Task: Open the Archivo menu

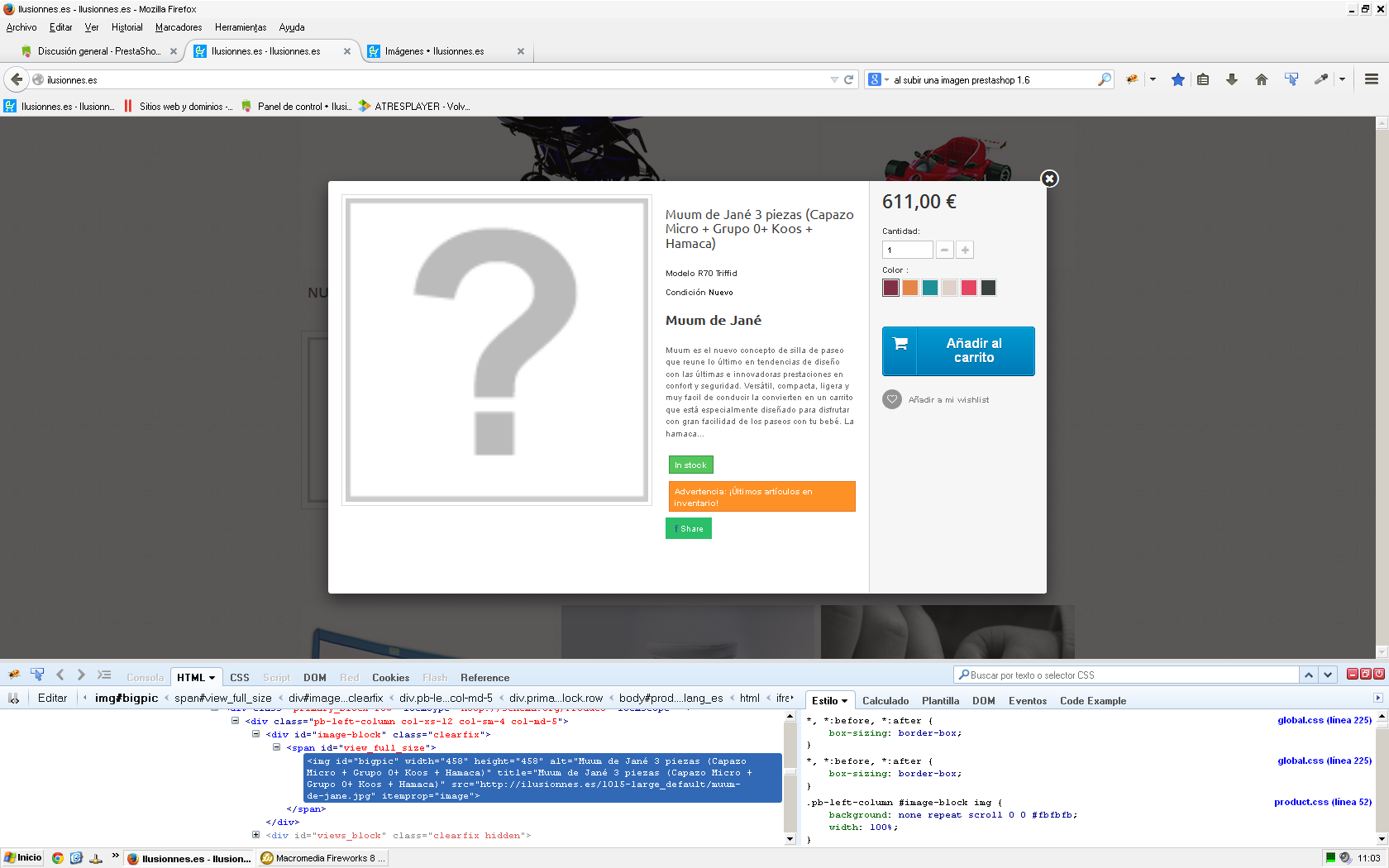Action: tap(21, 27)
